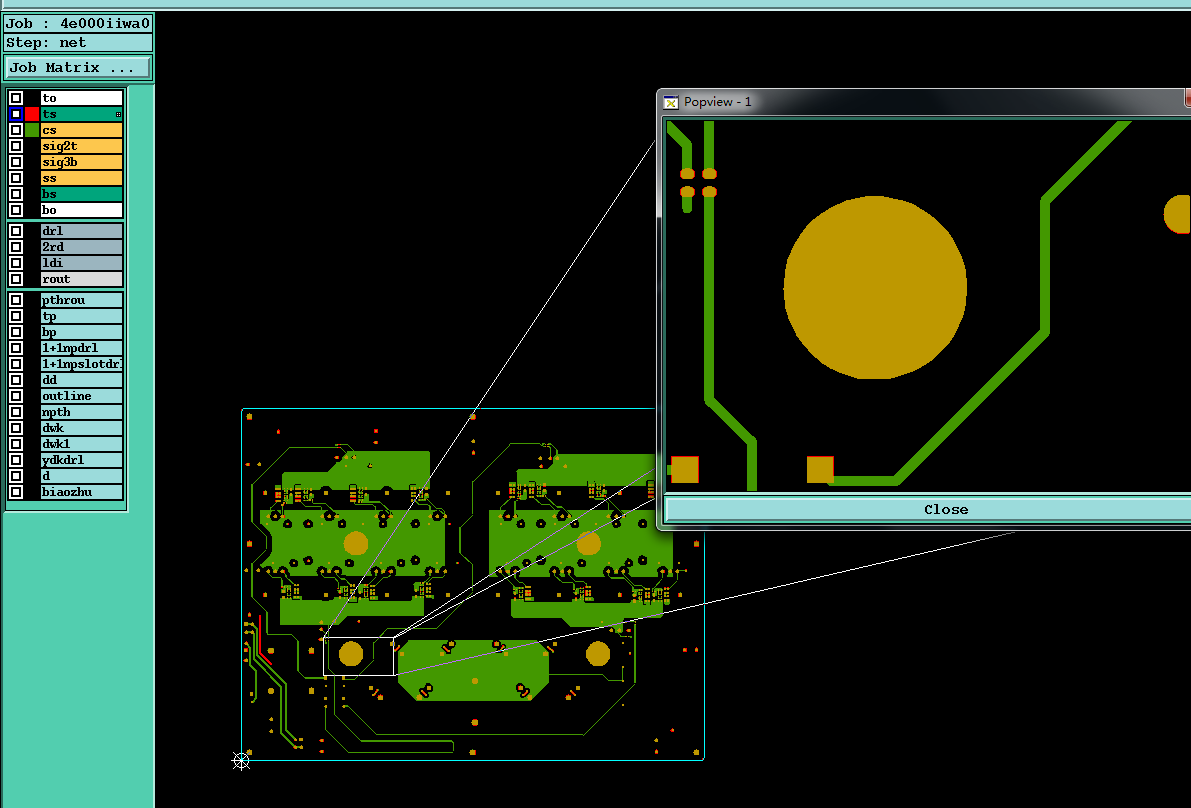Choose the ss layer name
The height and width of the screenshot is (808, 1191).
(81, 178)
